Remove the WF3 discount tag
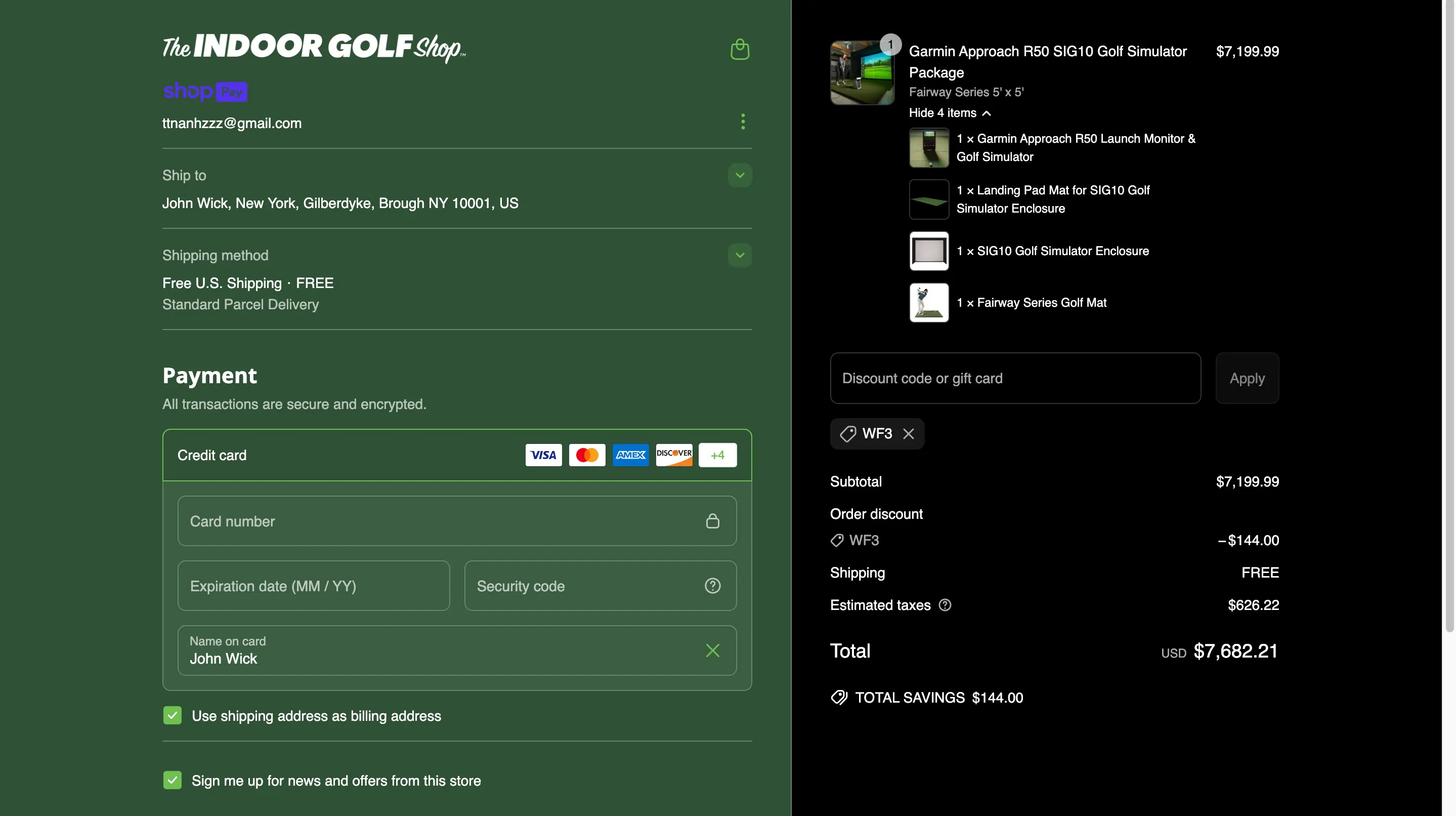 (x=908, y=434)
